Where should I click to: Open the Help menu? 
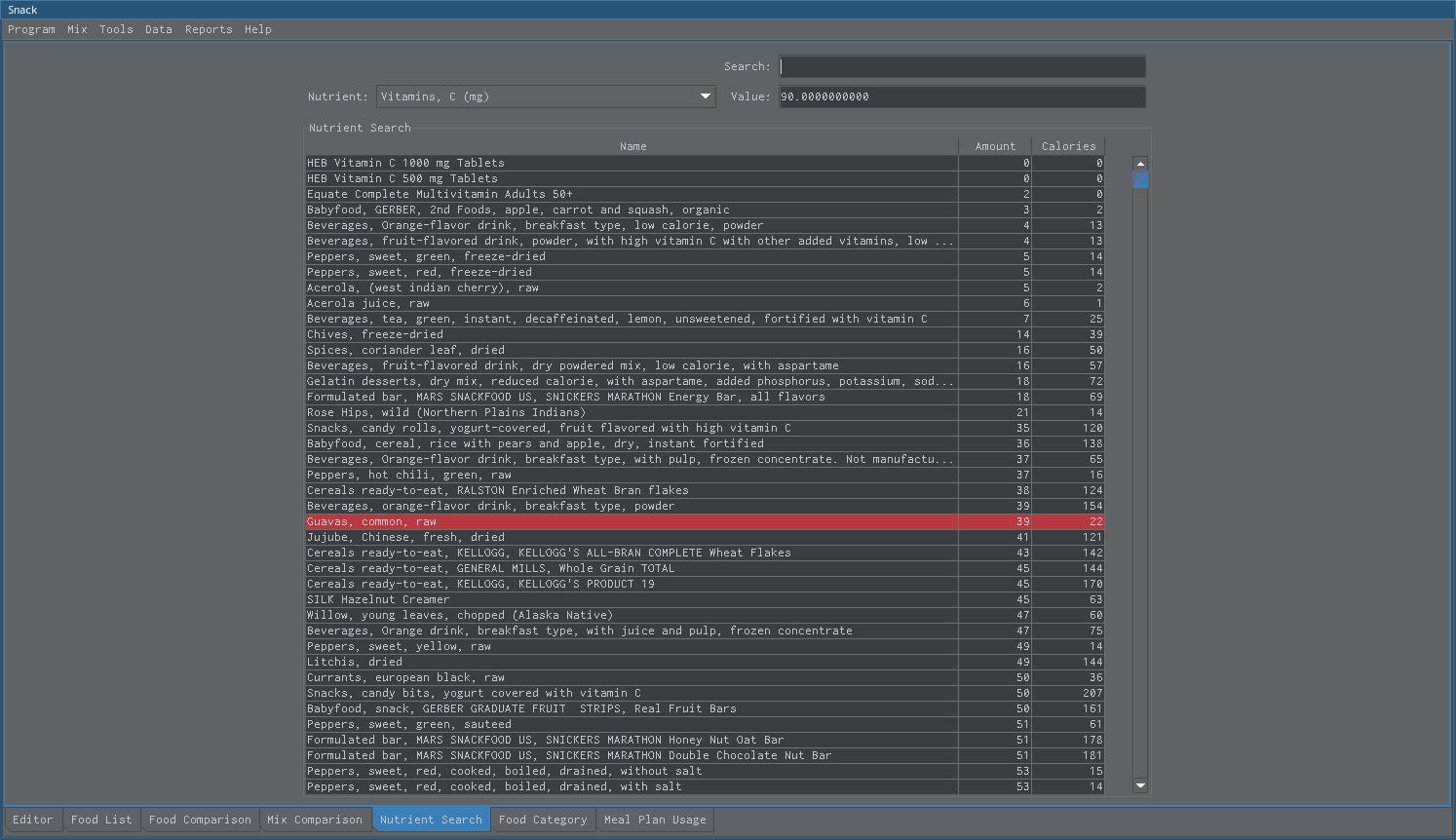[x=257, y=29]
